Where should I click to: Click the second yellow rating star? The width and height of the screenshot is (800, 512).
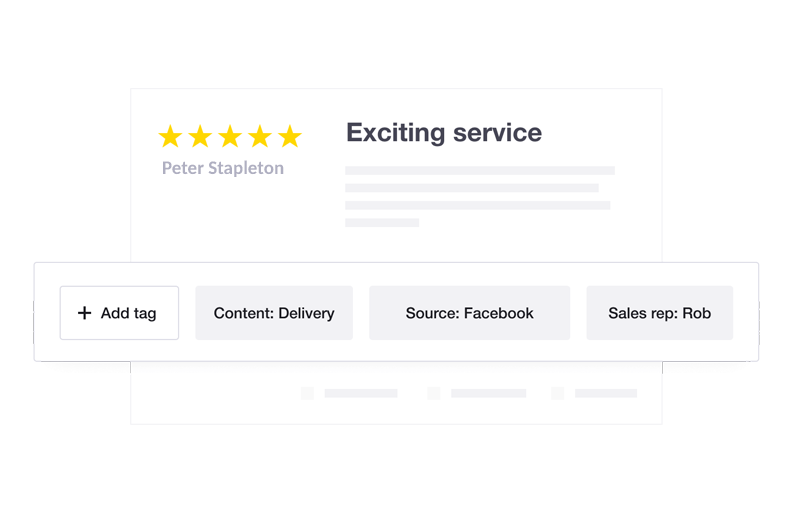(200, 136)
